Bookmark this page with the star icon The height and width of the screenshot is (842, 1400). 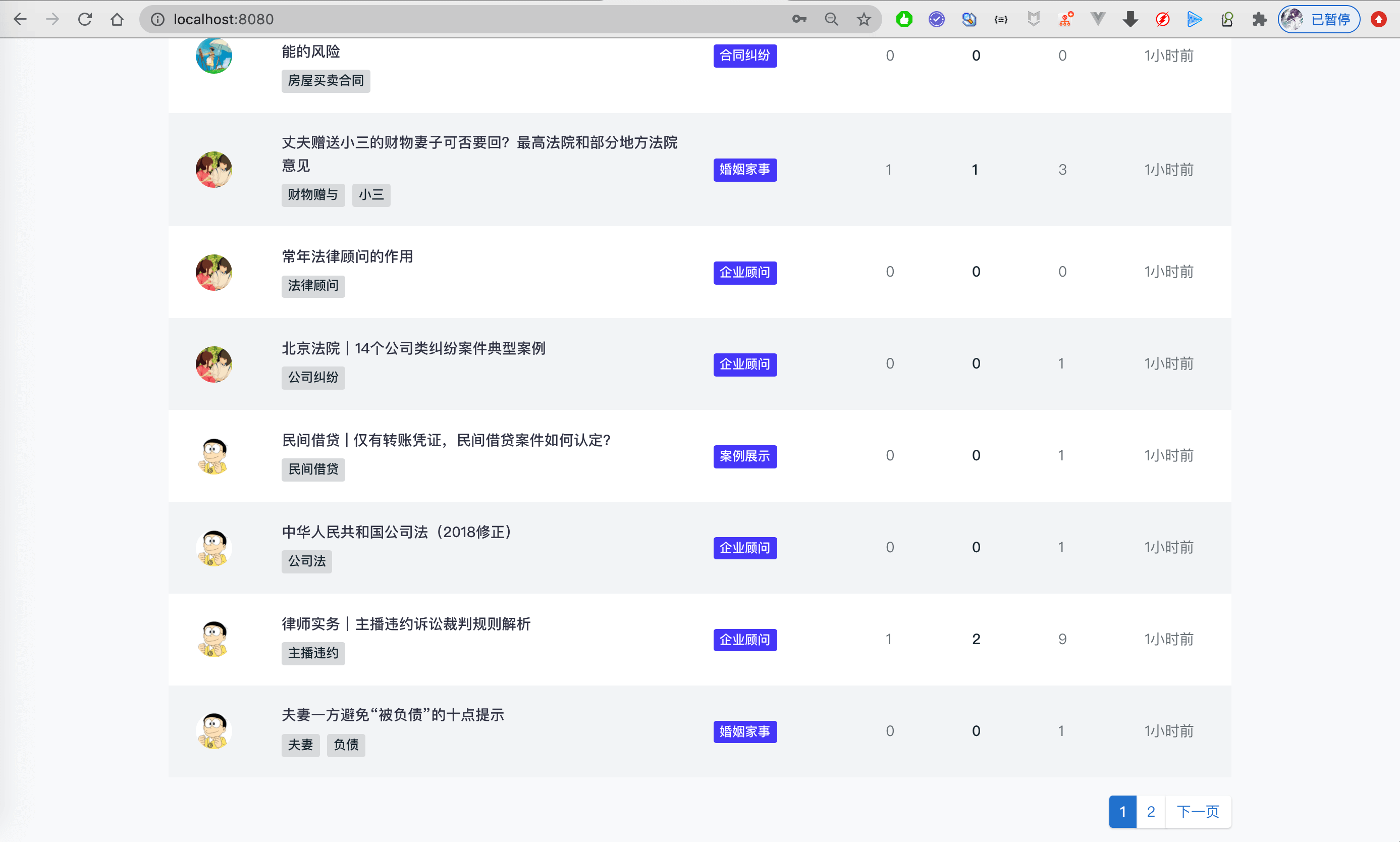coord(864,19)
